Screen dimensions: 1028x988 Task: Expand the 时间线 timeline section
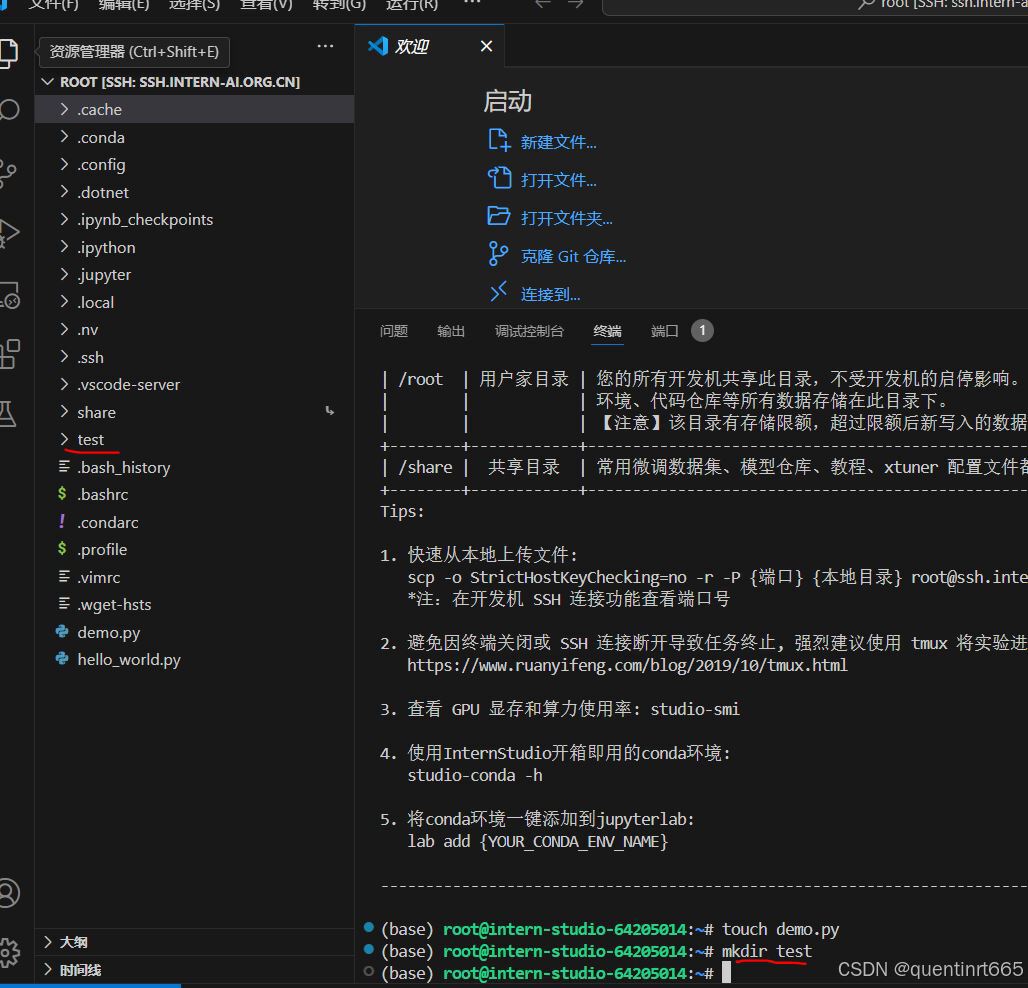[x=194, y=970]
